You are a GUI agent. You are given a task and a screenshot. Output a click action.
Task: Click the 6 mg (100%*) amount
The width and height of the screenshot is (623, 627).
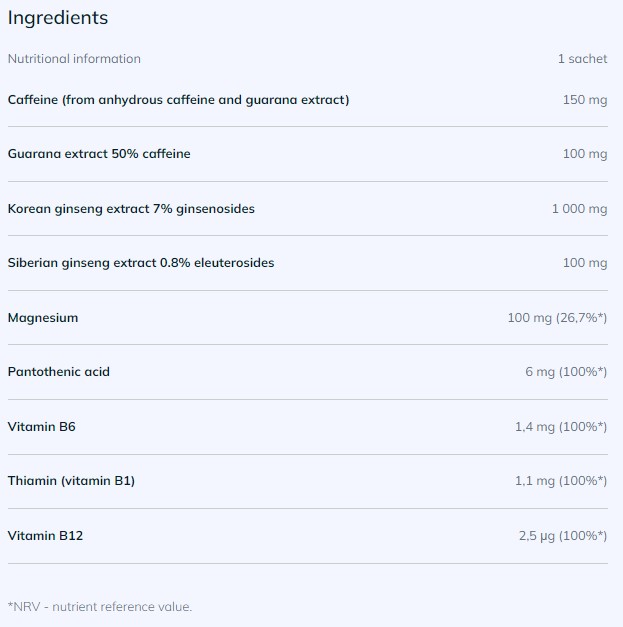tap(566, 372)
